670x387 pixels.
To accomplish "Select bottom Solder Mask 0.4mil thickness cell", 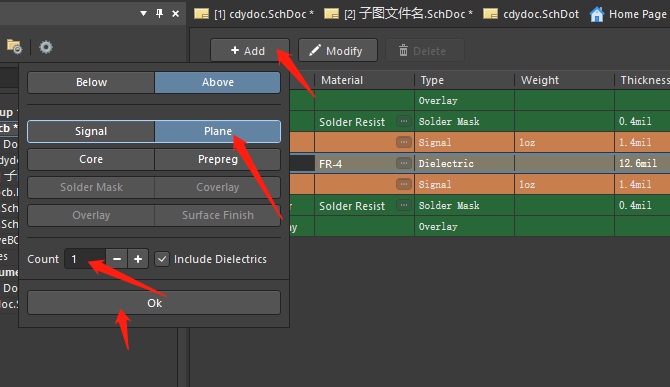I will pos(642,205).
